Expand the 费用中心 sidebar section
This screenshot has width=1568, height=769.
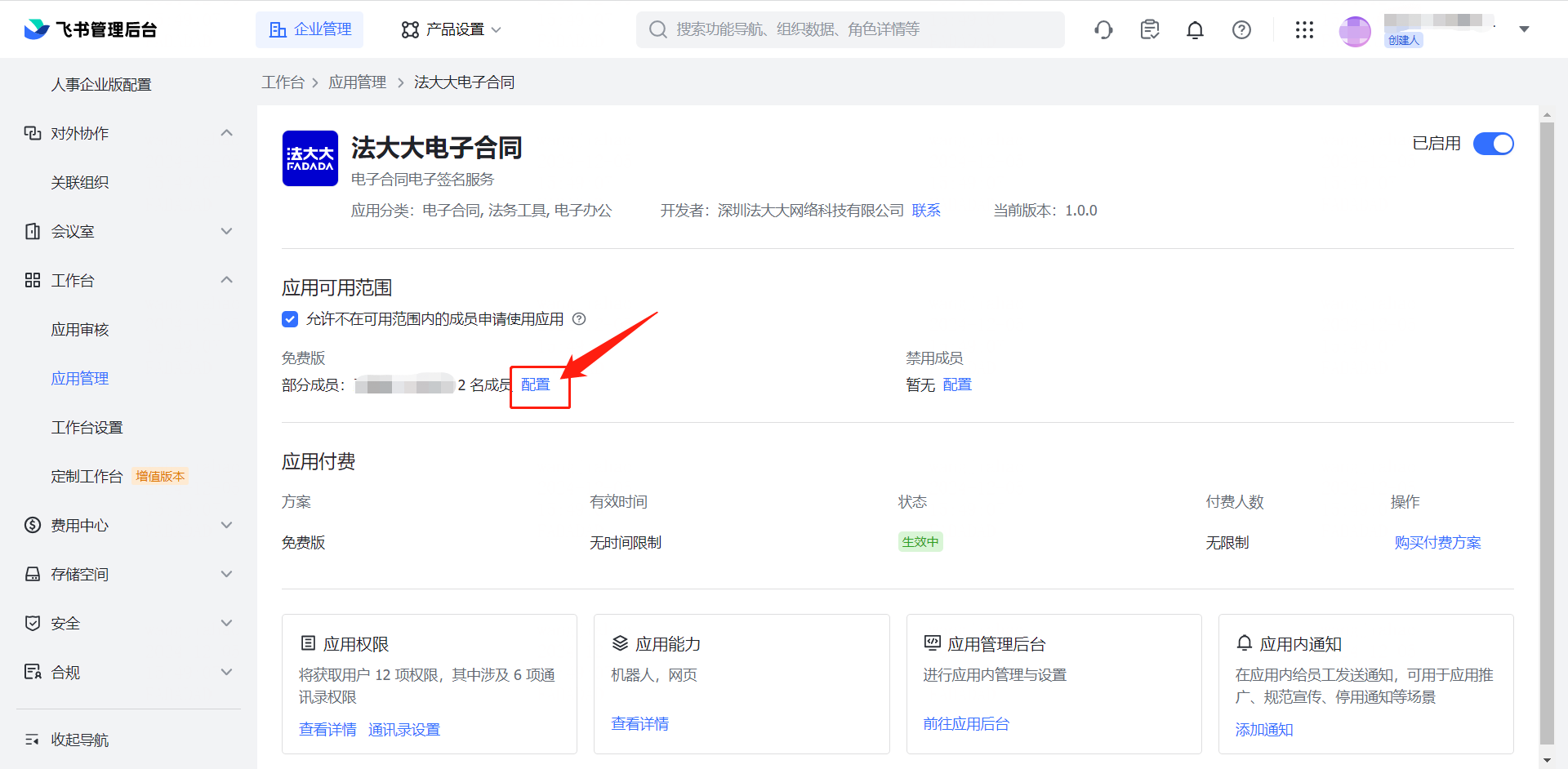click(226, 525)
